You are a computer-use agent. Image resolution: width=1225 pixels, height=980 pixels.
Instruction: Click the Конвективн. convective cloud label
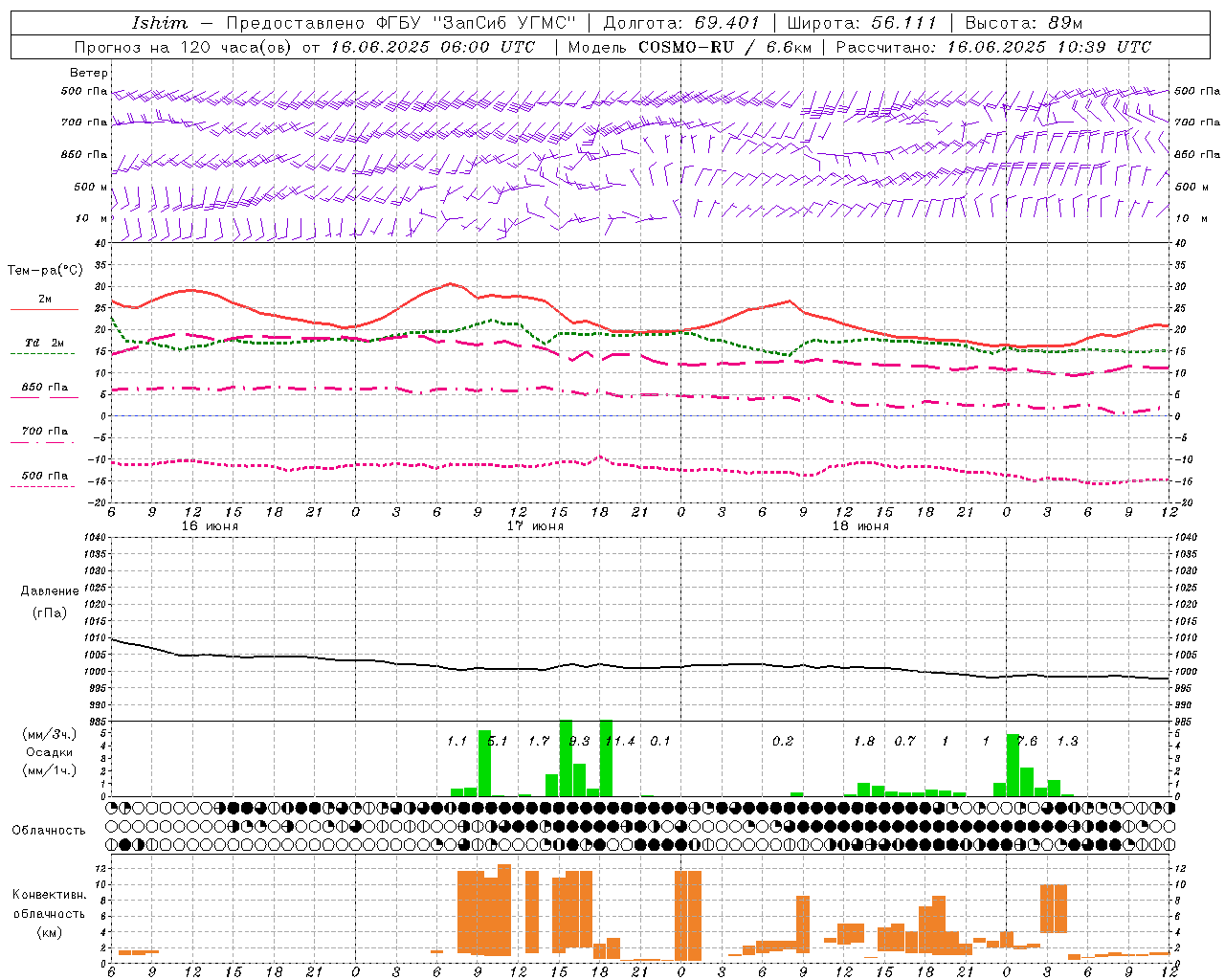[49, 895]
